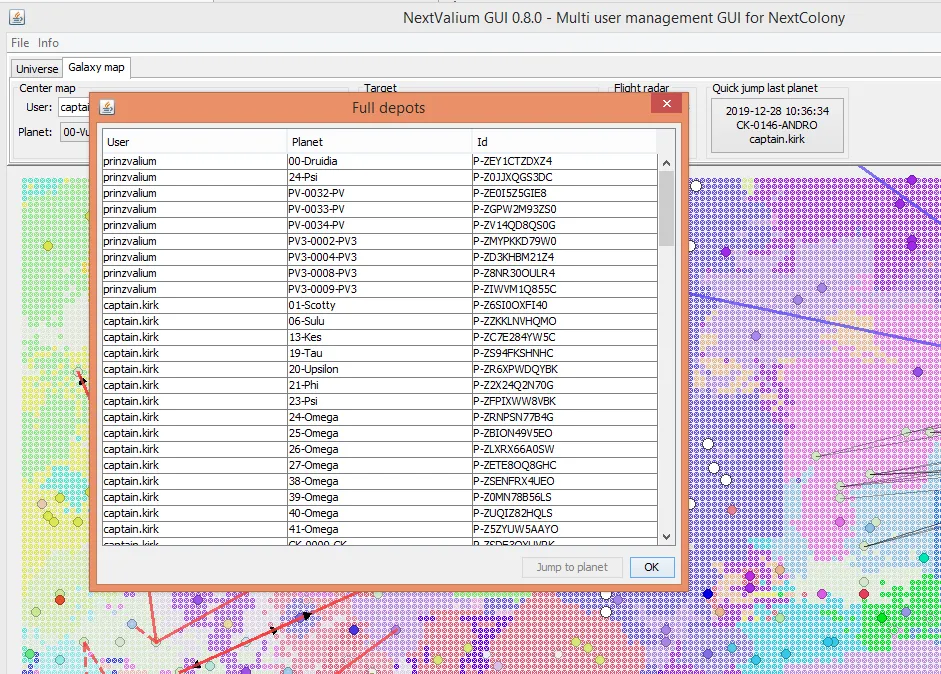Click Id cell P-ZZKKLNVHQMO
This screenshot has height=674, width=941.
(564, 322)
